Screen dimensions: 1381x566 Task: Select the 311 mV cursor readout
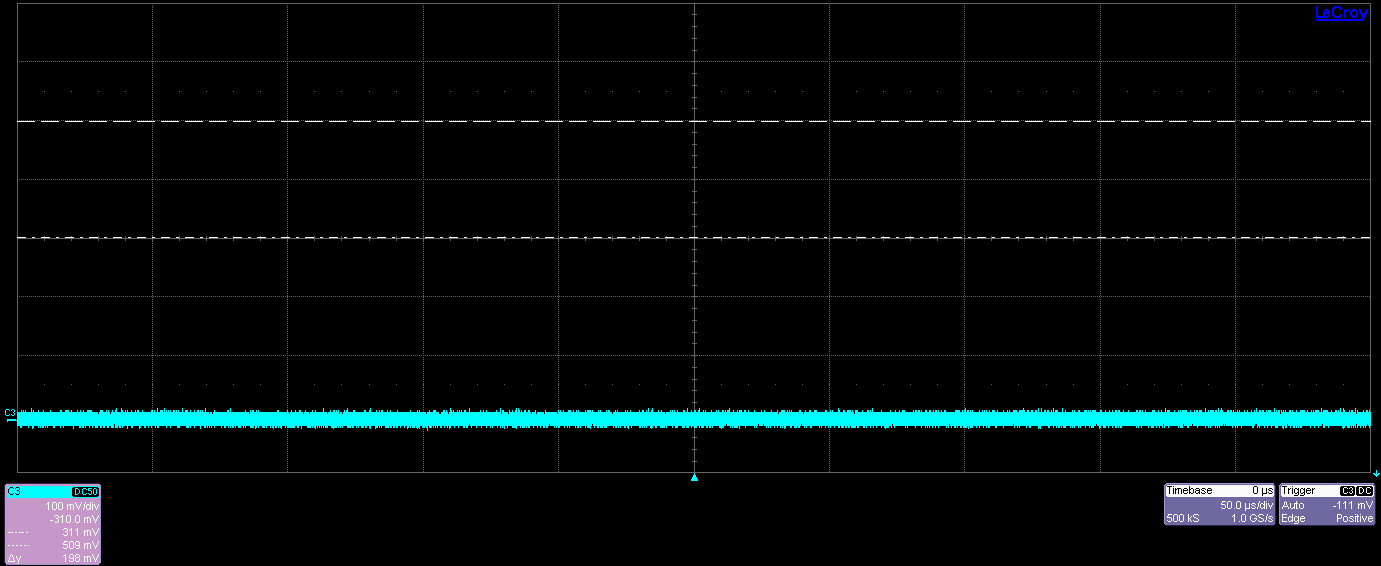[x=80, y=532]
